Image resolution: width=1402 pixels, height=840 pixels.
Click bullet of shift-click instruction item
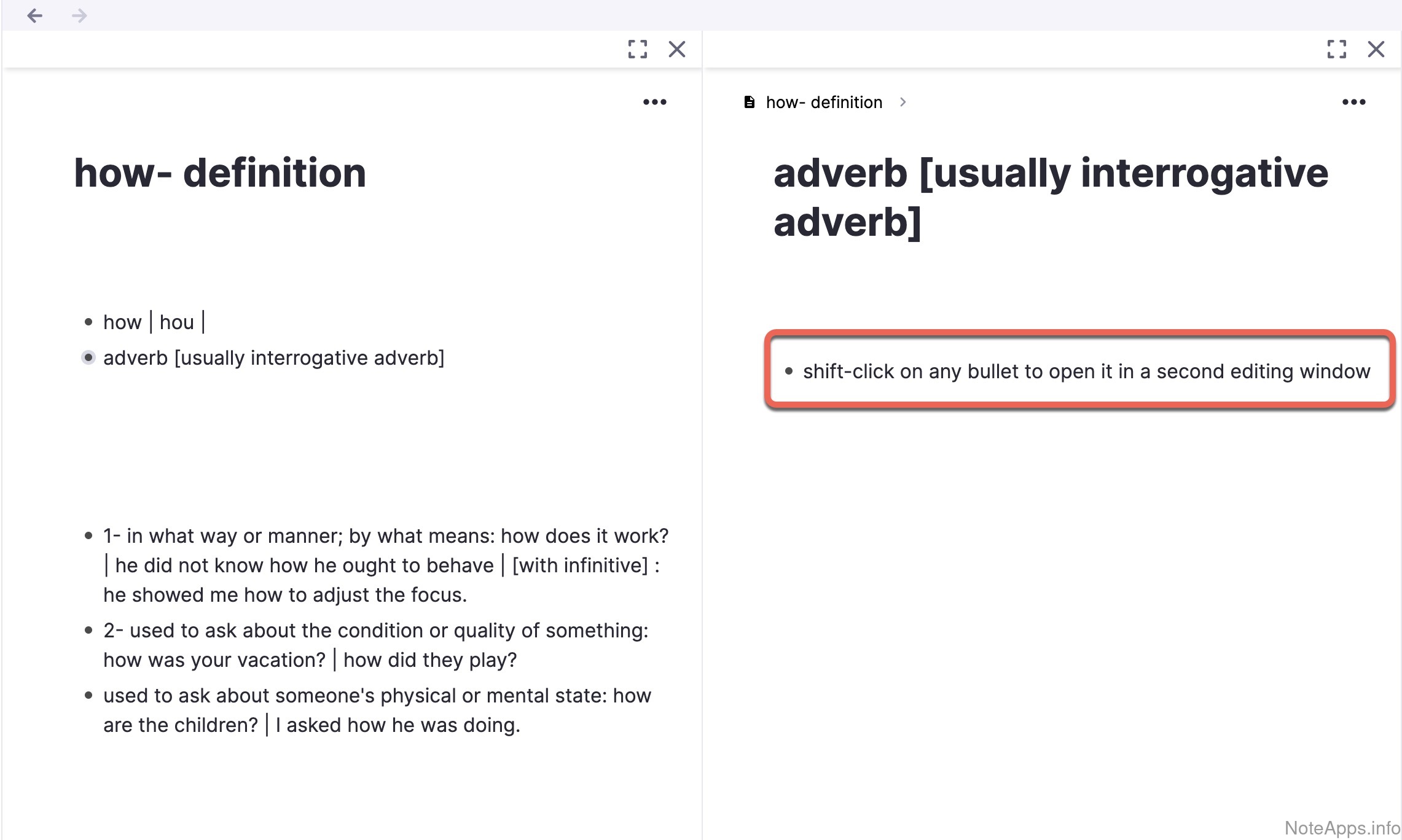[789, 371]
